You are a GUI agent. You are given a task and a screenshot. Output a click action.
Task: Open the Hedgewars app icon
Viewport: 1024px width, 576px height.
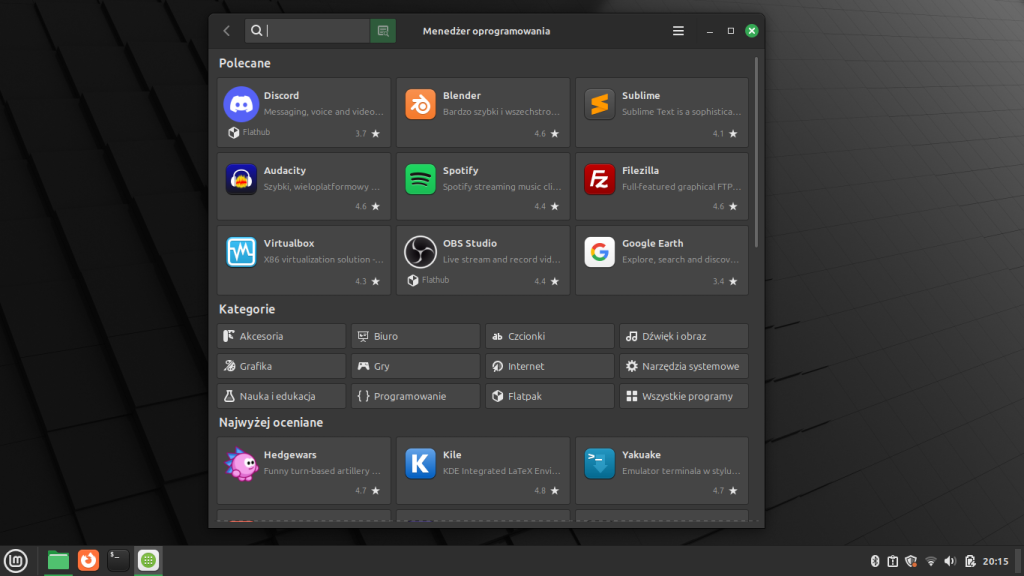[241, 464]
